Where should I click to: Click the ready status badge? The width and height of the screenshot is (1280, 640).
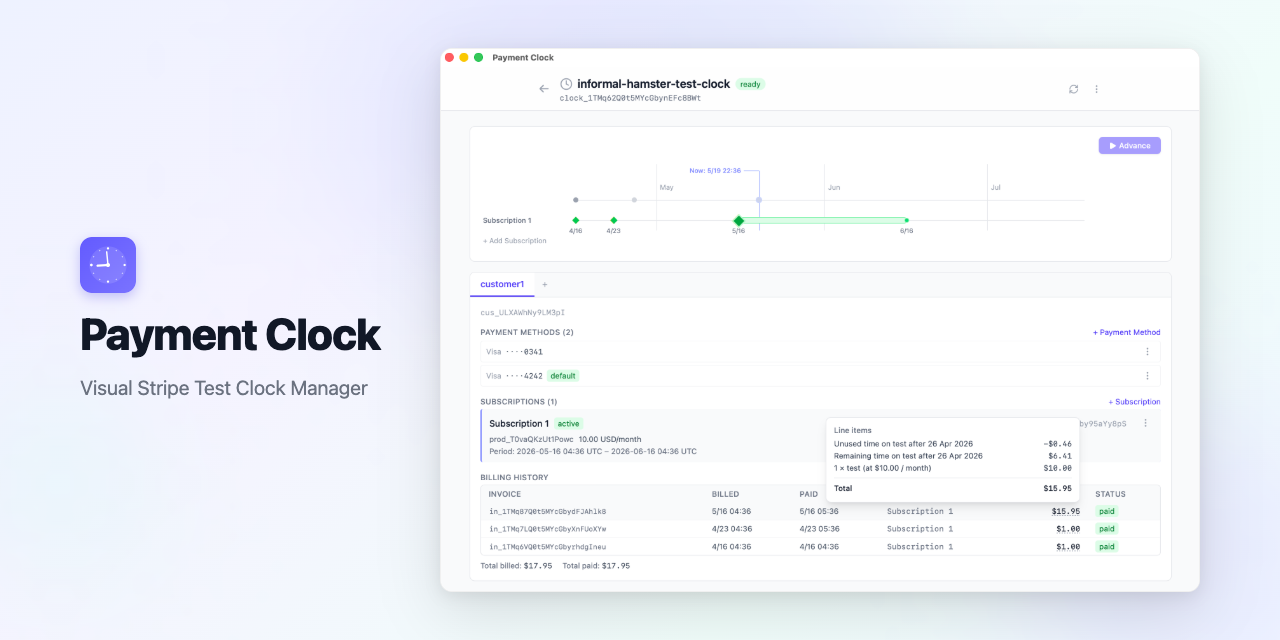[x=750, y=85]
